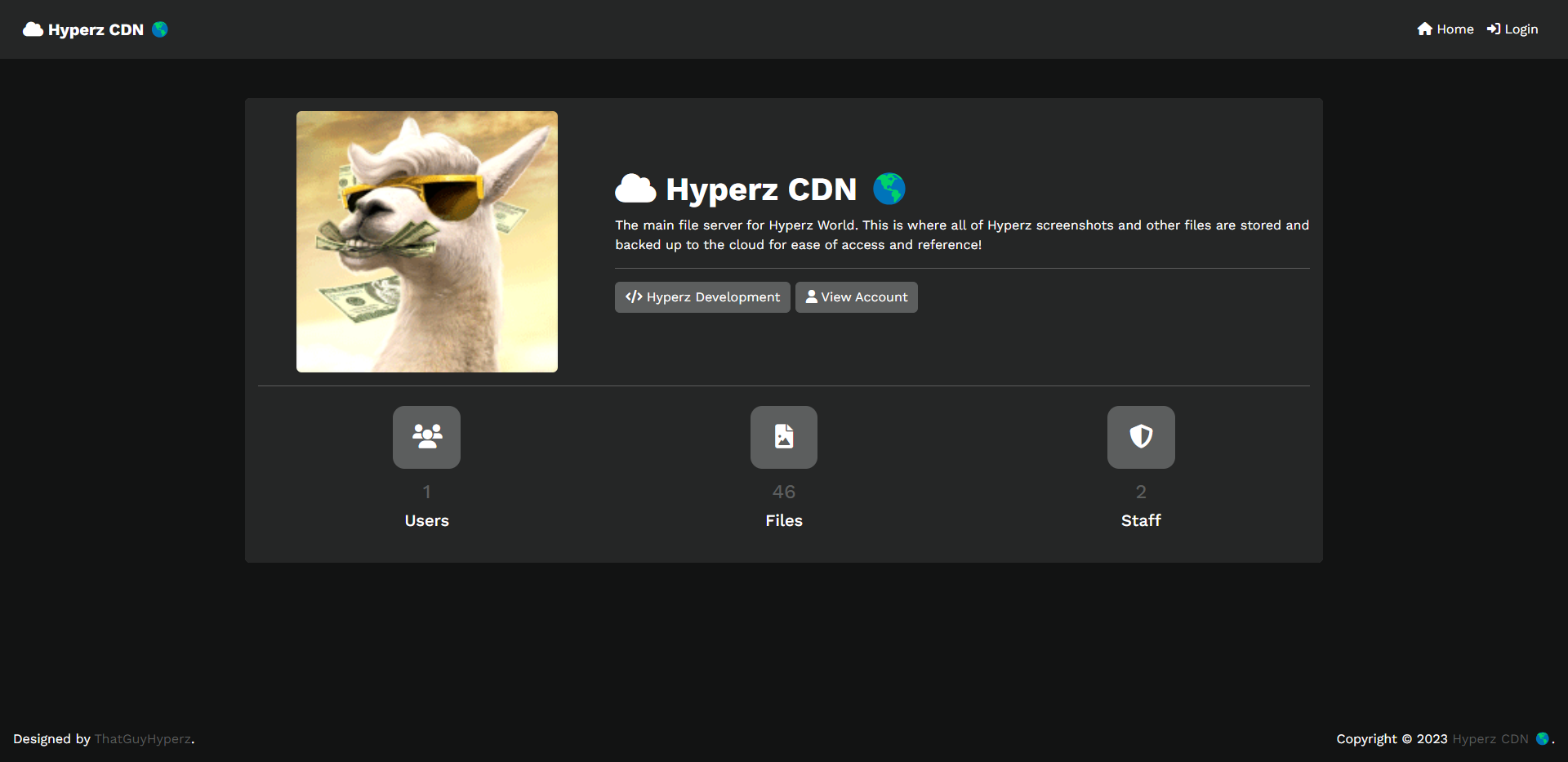Go to Home in the top navigation
The width and height of the screenshot is (1568, 762).
(1445, 29)
